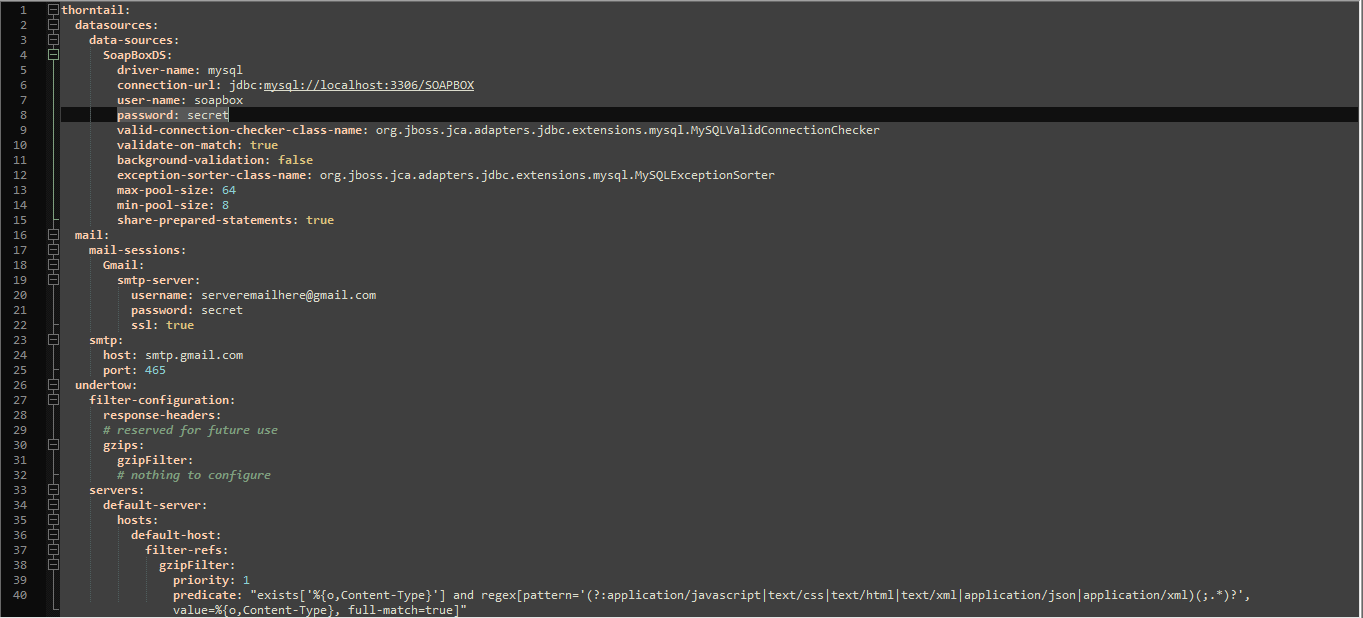
Task: Fold the filter-configuration block
Action: point(53,400)
